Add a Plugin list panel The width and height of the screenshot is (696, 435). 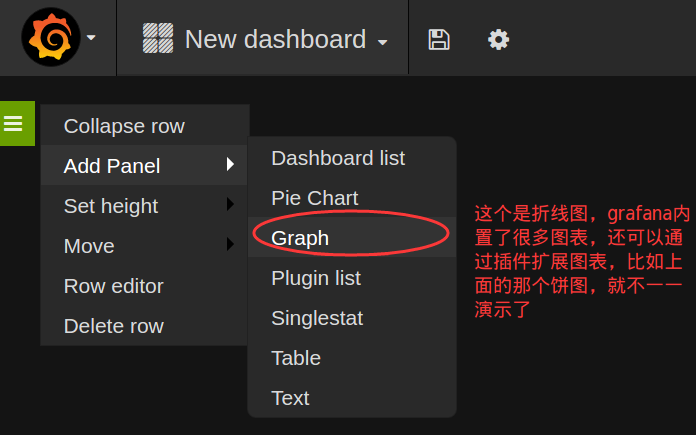point(316,278)
